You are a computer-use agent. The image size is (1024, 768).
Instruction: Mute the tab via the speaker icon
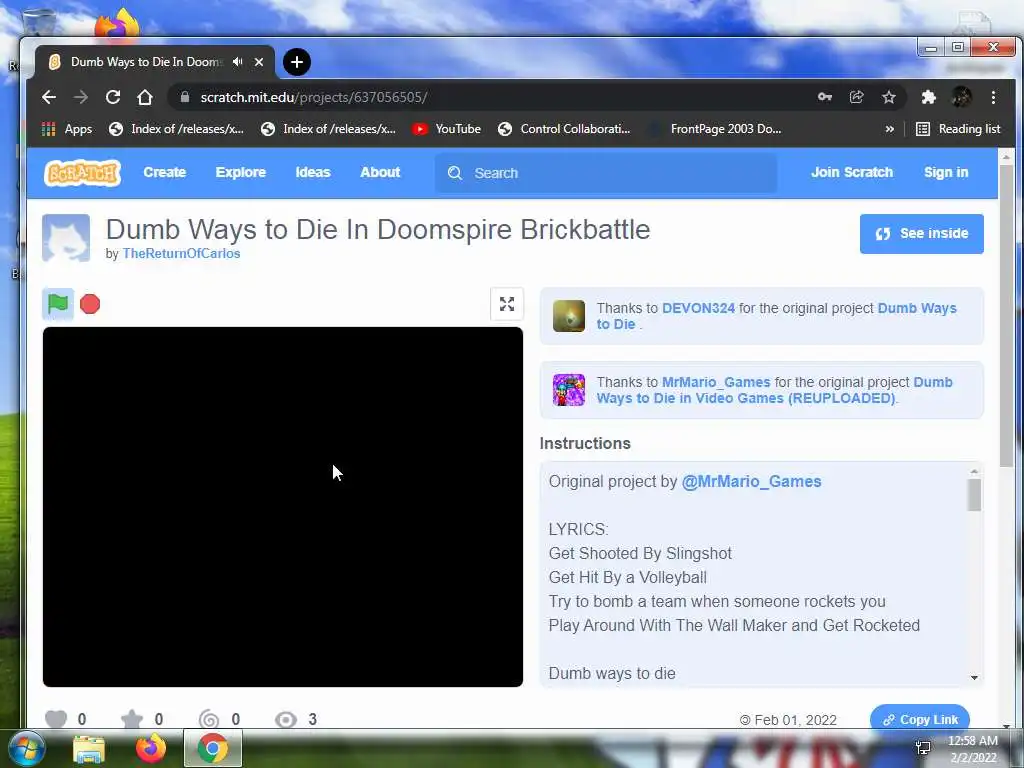(x=238, y=62)
